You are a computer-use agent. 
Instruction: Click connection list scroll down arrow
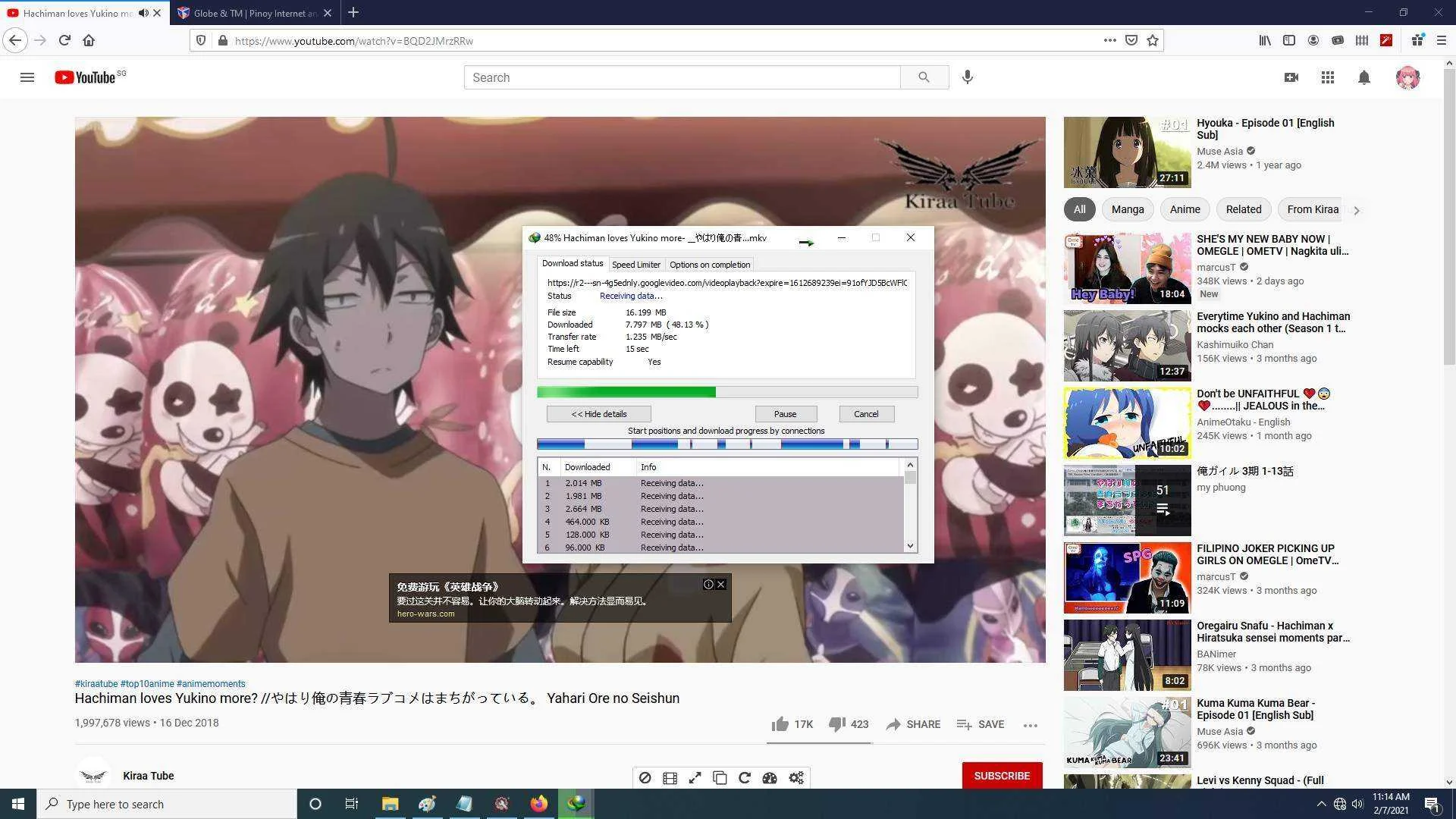point(910,546)
